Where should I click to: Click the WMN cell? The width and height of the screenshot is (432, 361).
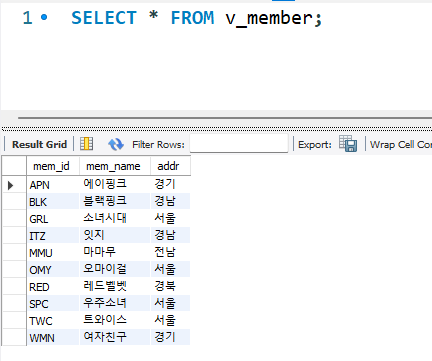pyautogui.click(x=53, y=338)
